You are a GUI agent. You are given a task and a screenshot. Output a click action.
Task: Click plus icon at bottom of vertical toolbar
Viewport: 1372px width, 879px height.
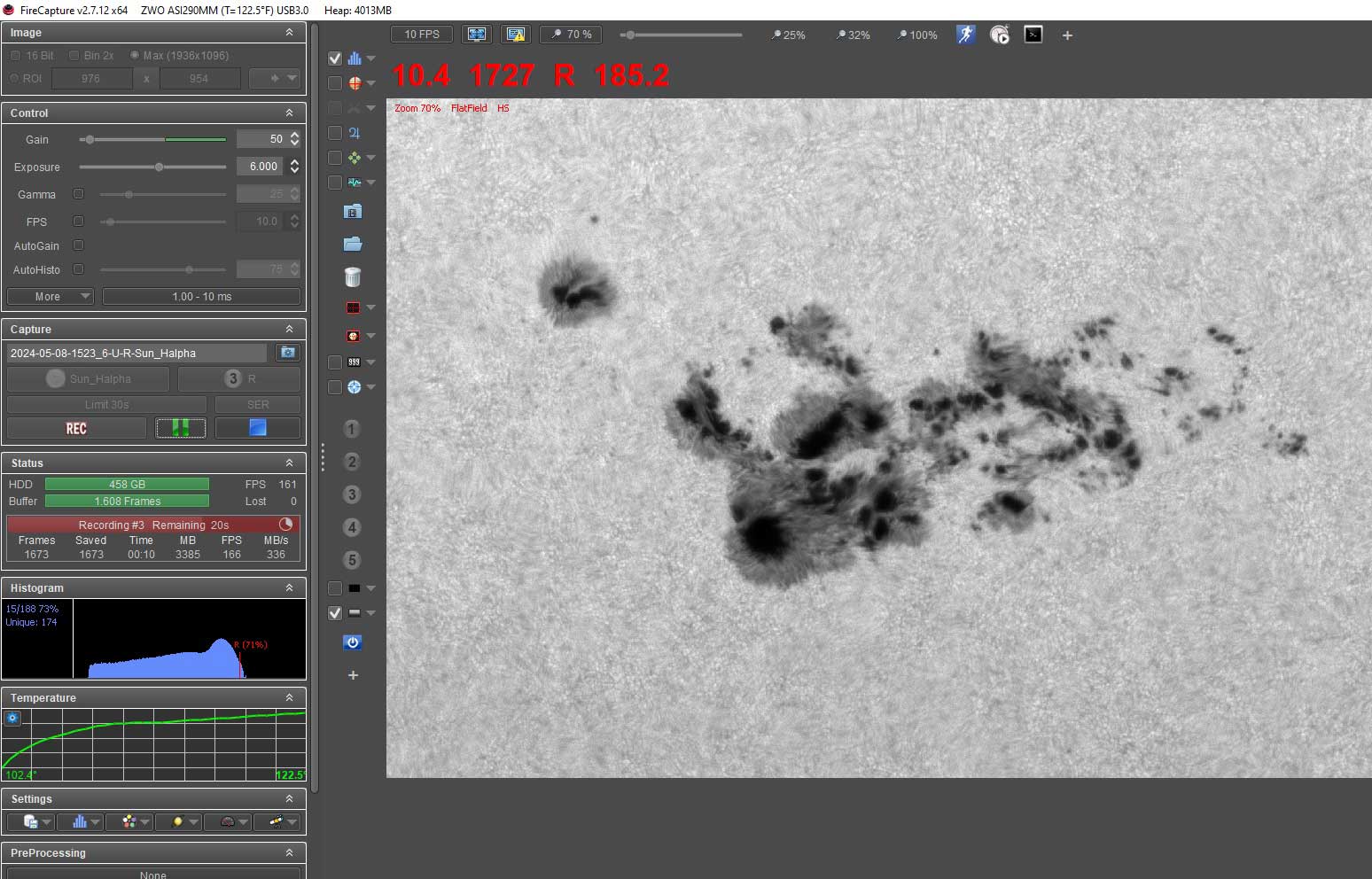pos(353,675)
